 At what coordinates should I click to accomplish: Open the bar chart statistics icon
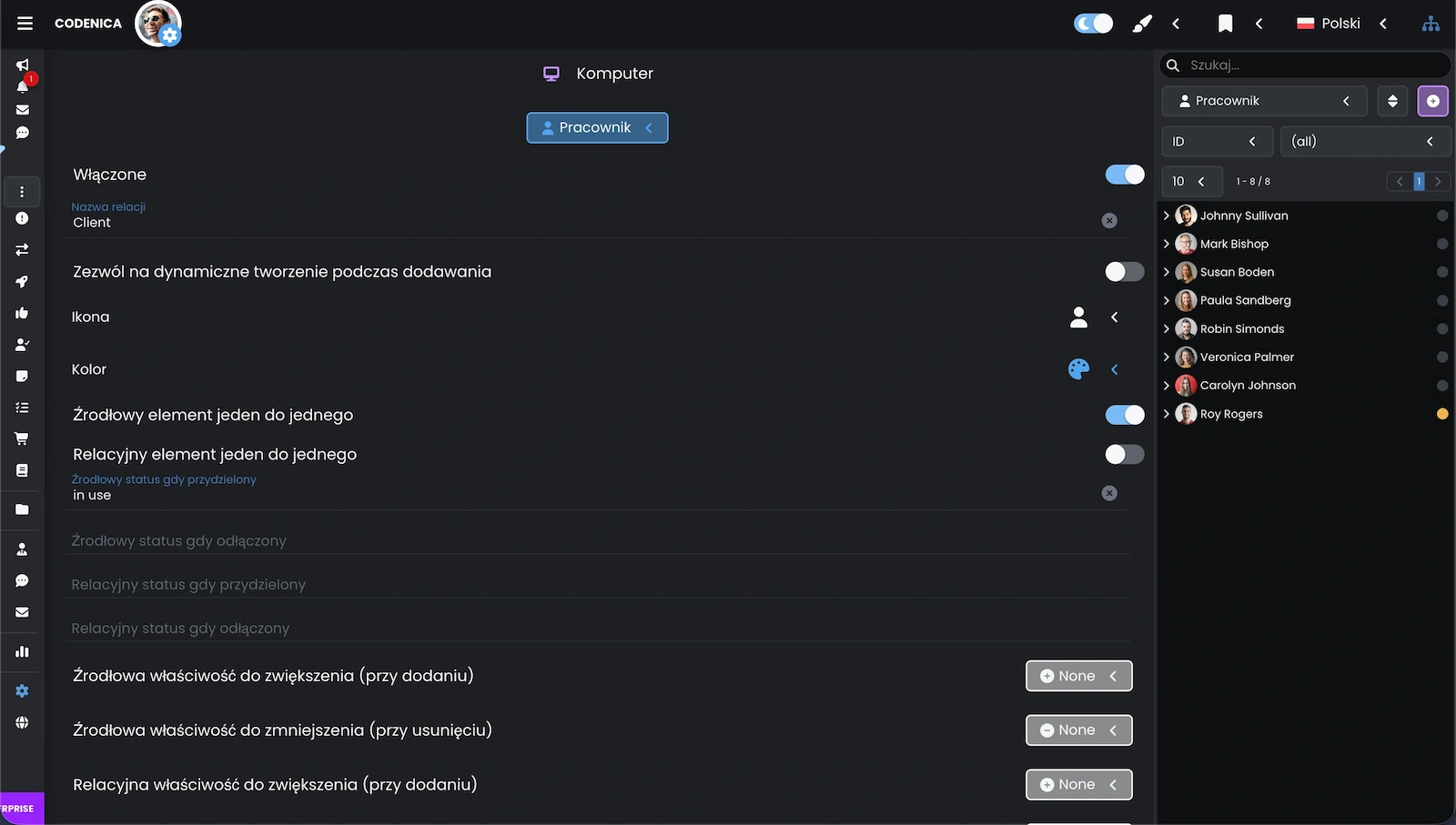point(22,652)
